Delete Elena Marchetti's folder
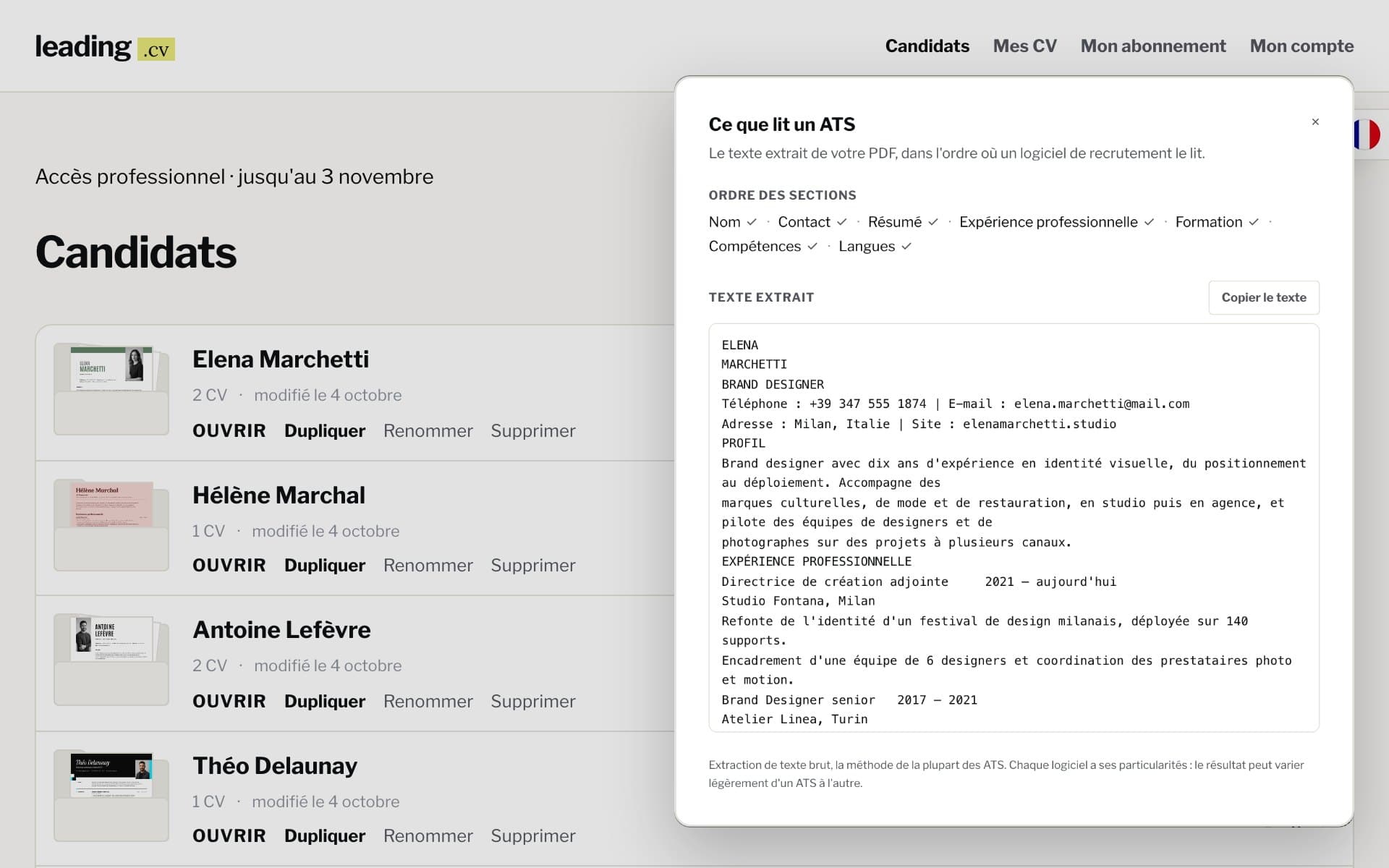 coord(533,430)
